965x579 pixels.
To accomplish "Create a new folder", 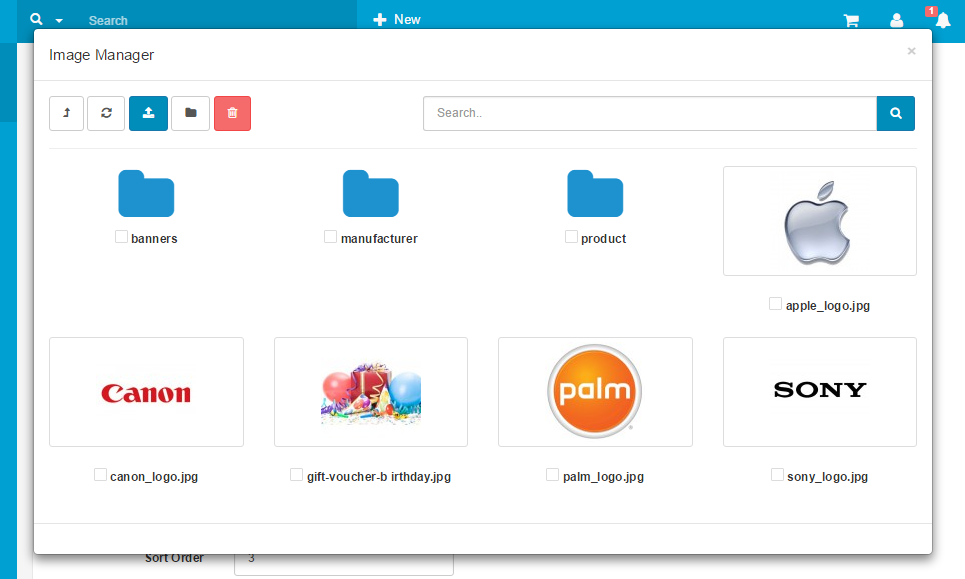I will [x=190, y=113].
